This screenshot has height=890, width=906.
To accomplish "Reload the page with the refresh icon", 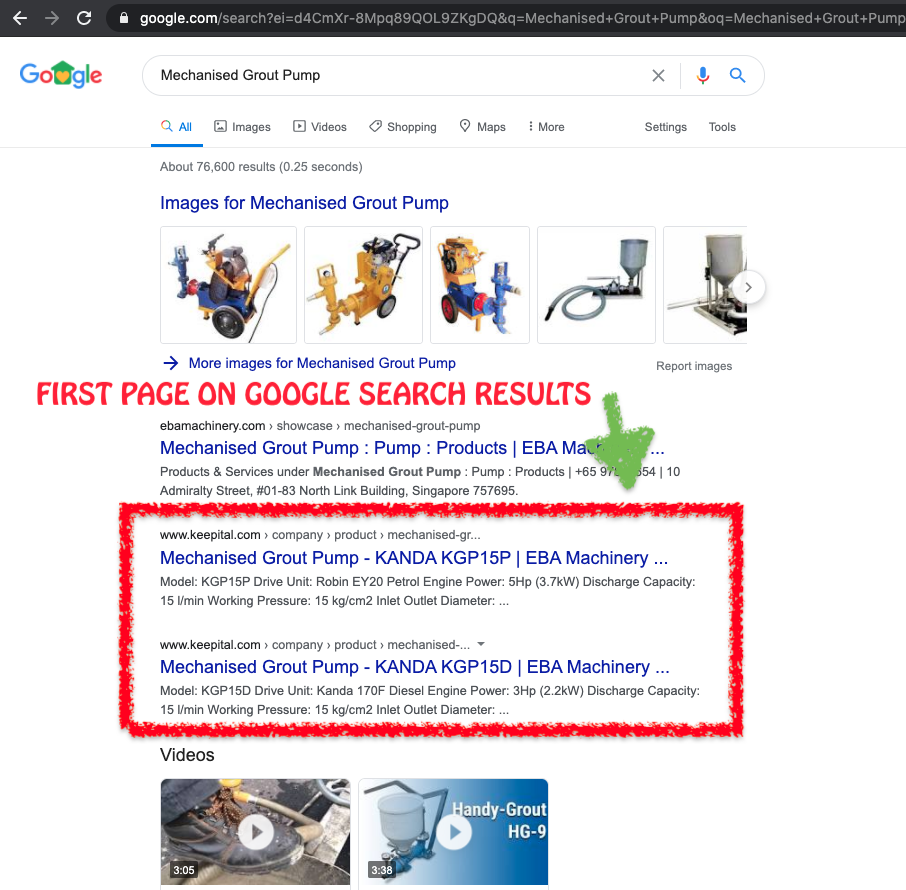I will point(84,18).
